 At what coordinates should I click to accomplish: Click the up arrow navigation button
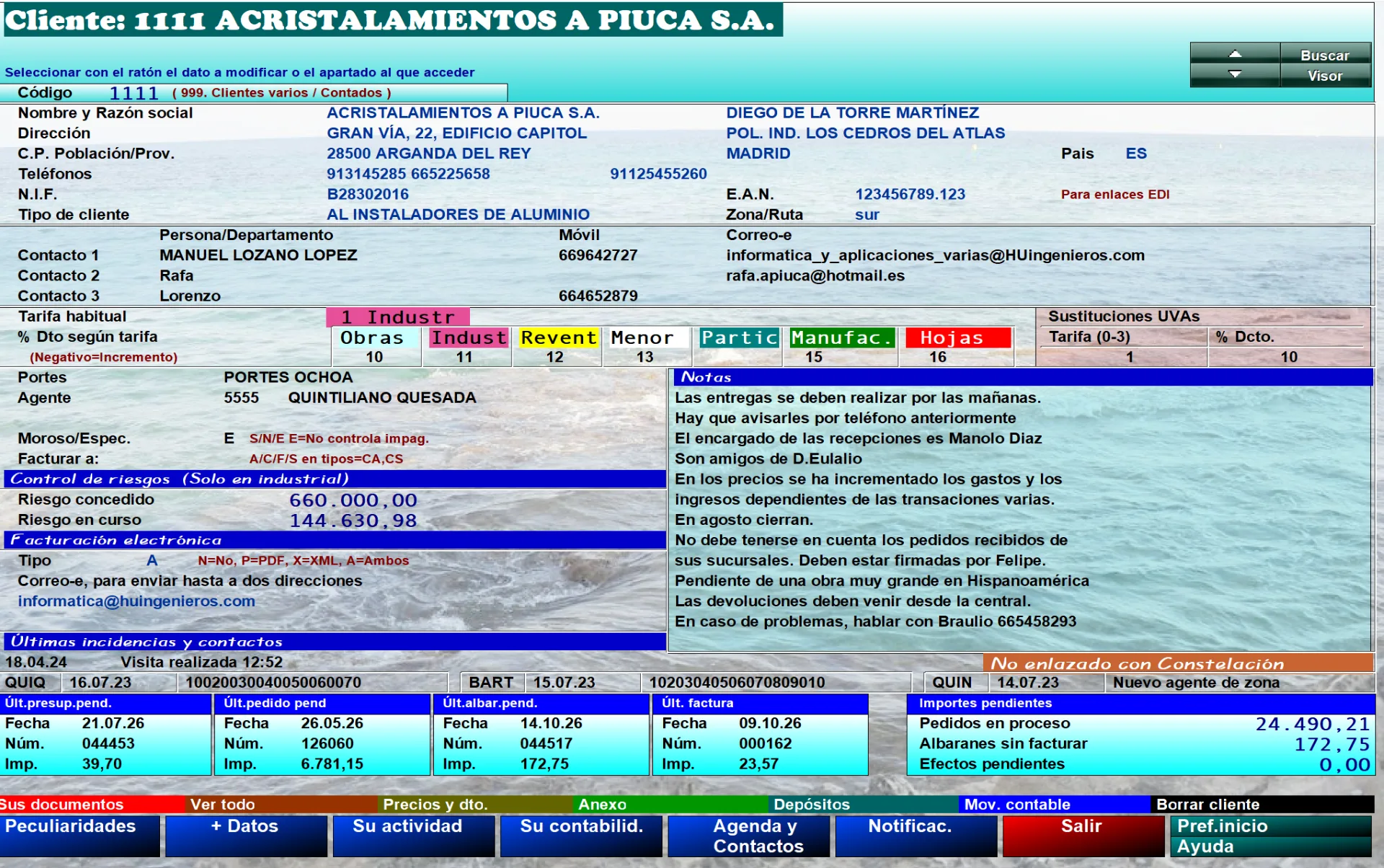pos(1235,54)
